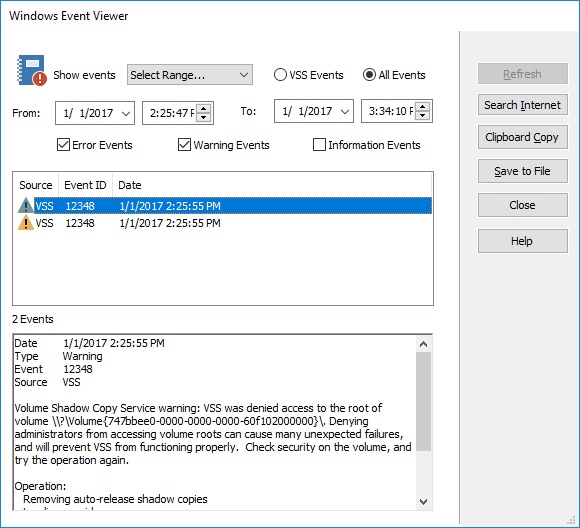Click the 'Type Warning' line in details

58,356
